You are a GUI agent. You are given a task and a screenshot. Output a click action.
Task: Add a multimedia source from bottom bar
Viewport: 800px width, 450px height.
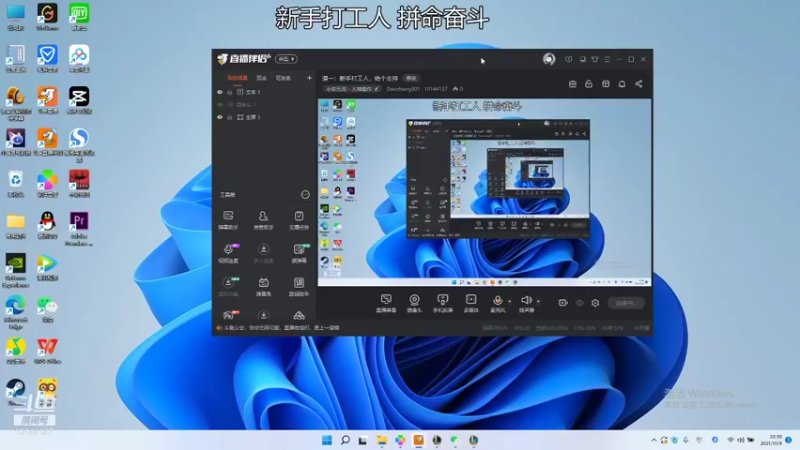(471, 303)
